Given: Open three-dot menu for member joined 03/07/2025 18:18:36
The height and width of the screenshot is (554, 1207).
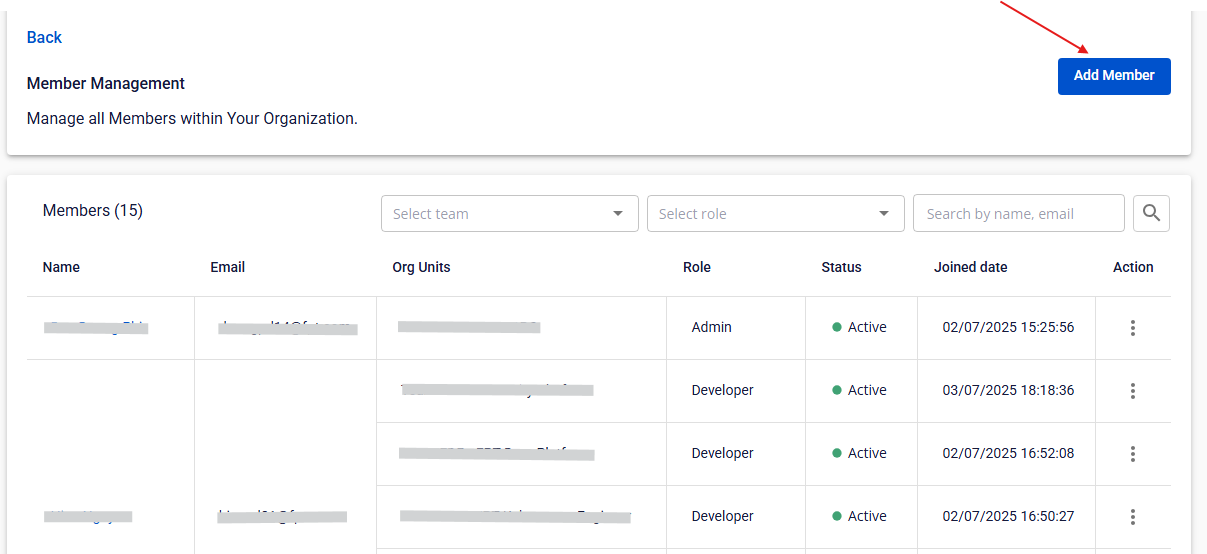Looking at the screenshot, I should tap(1133, 391).
